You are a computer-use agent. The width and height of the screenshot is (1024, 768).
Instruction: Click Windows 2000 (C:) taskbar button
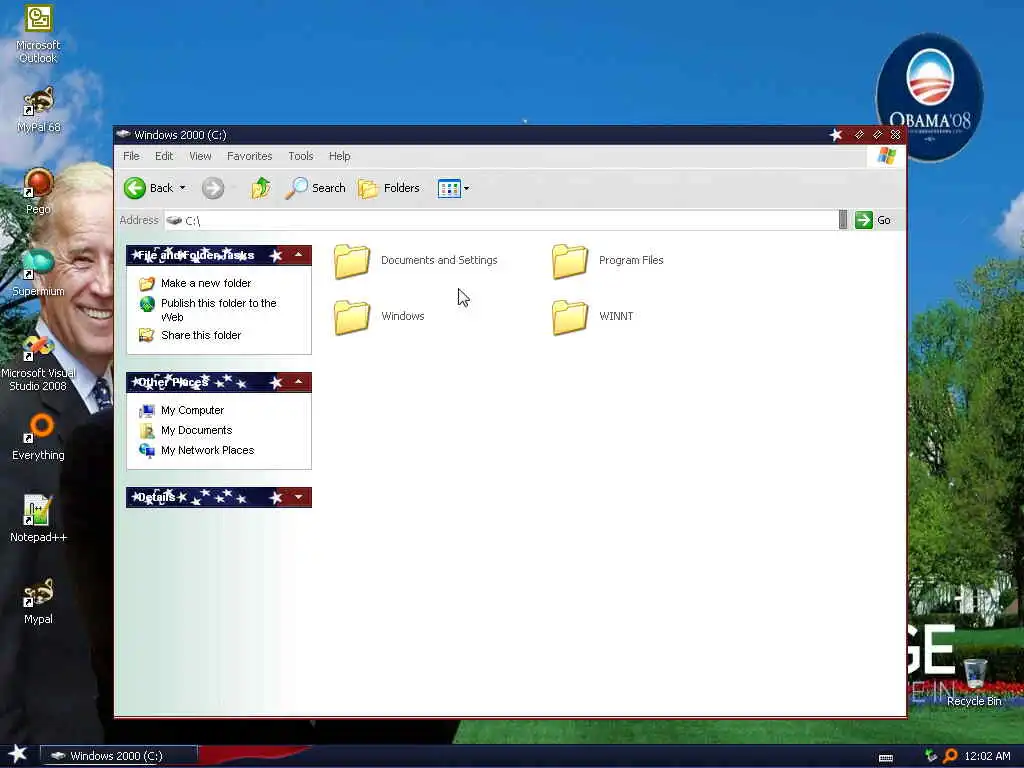coord(118,756)
